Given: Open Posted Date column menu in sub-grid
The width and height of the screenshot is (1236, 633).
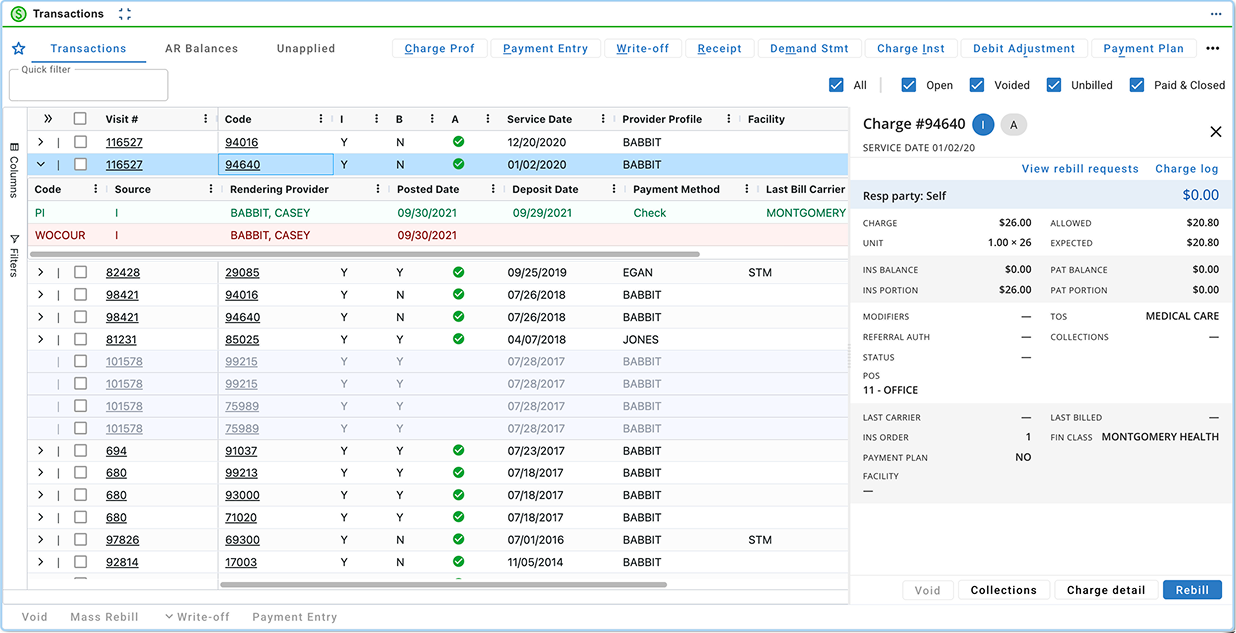Looking at the screenshot, I should pos(493,189).
